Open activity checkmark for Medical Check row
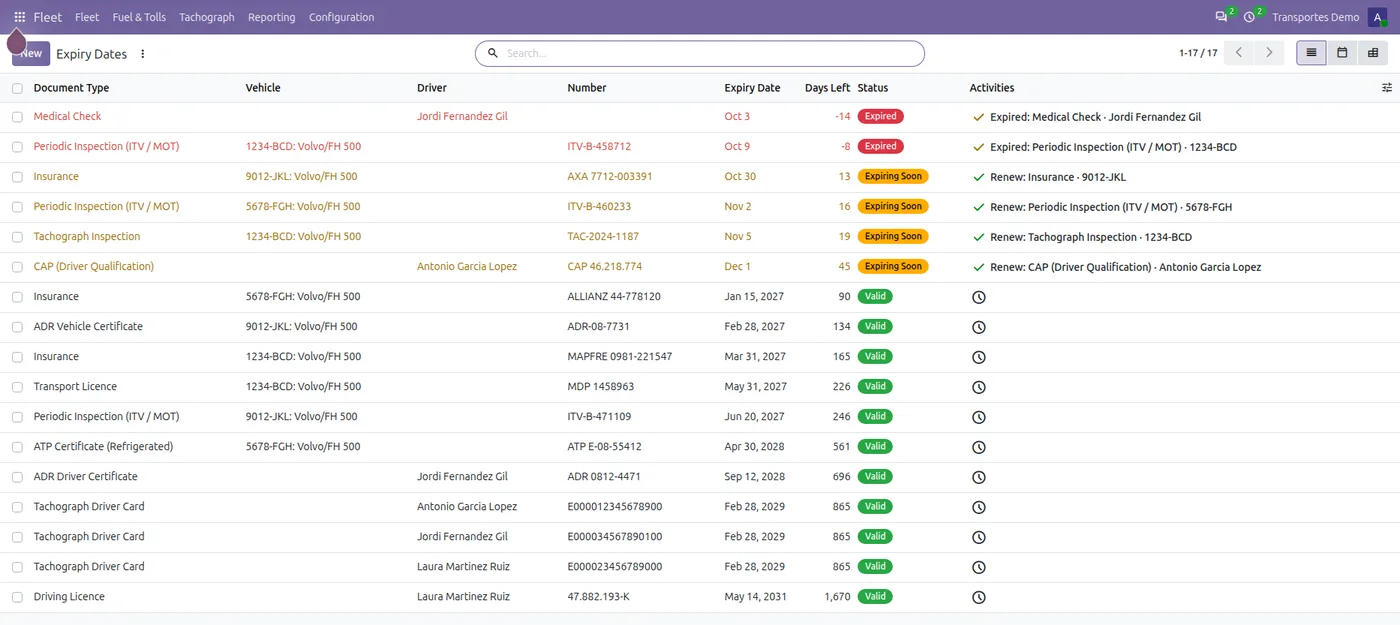 (x=978, y=117)
